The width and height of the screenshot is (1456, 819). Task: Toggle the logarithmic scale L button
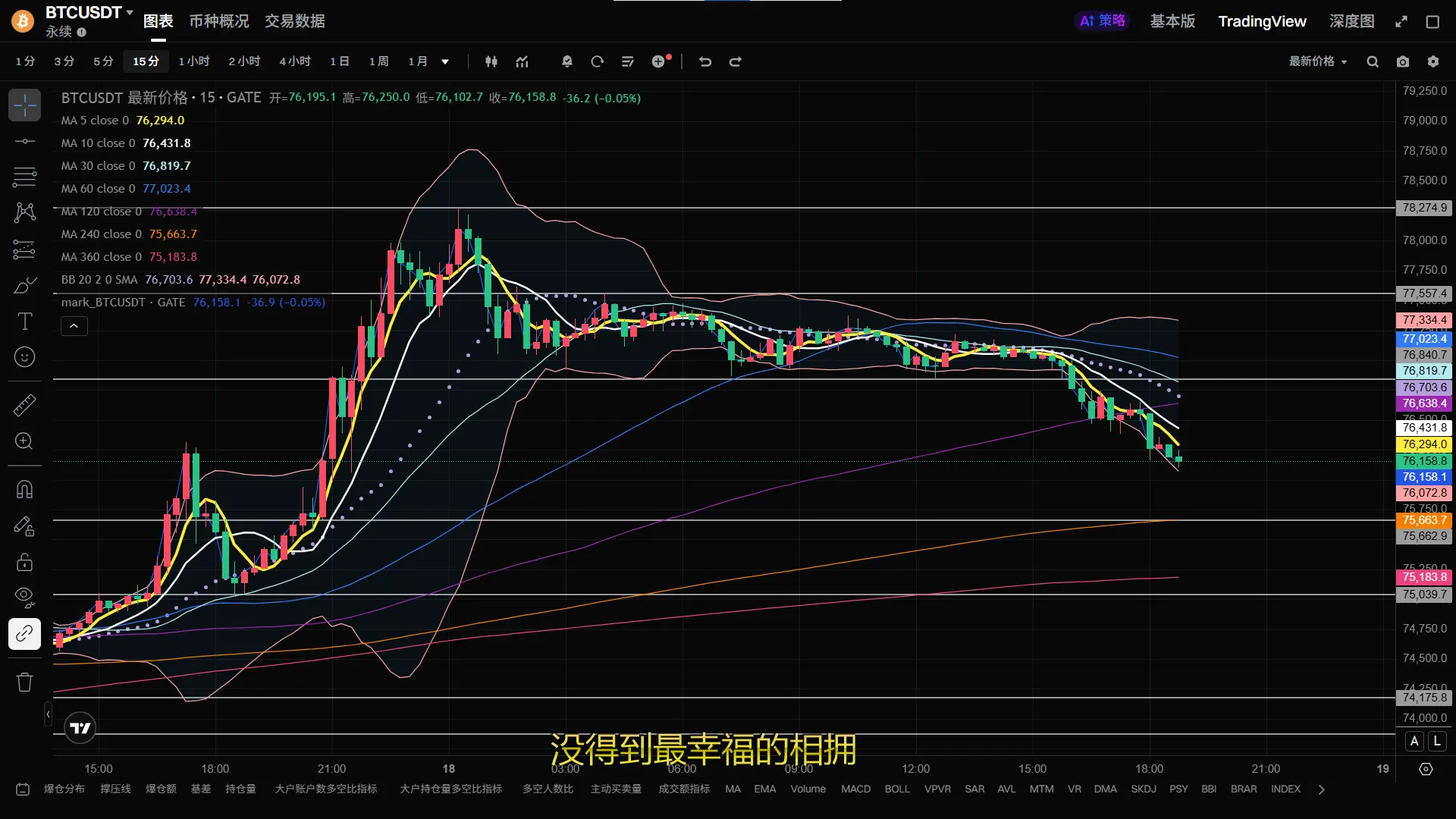point(1437,741)
